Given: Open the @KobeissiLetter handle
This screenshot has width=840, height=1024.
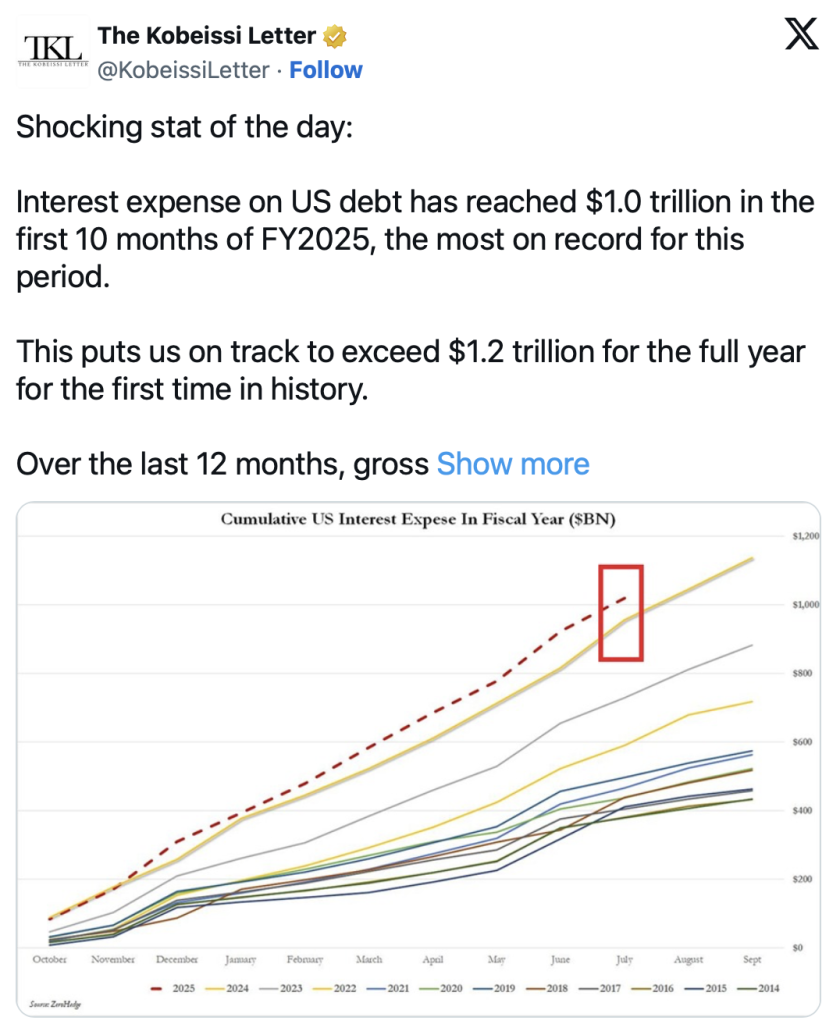Looking at the screenshot, I should point(183,70).
